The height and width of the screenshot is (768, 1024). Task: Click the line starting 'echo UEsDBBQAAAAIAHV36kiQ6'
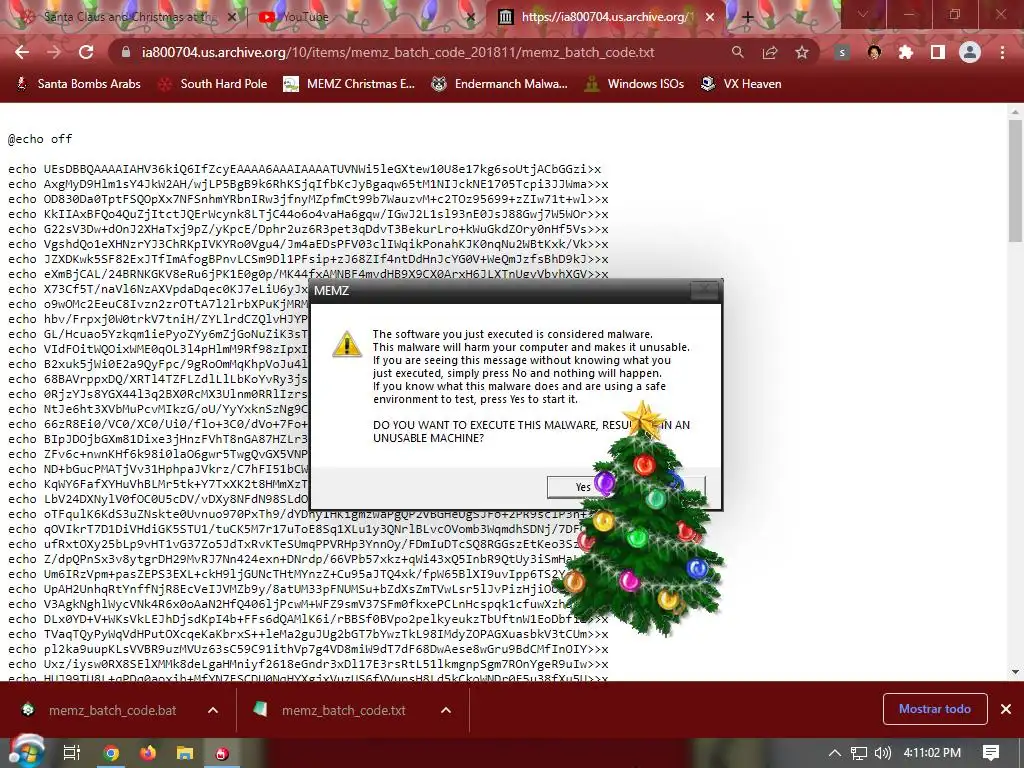pyautogui.click(x=305, y=169)
